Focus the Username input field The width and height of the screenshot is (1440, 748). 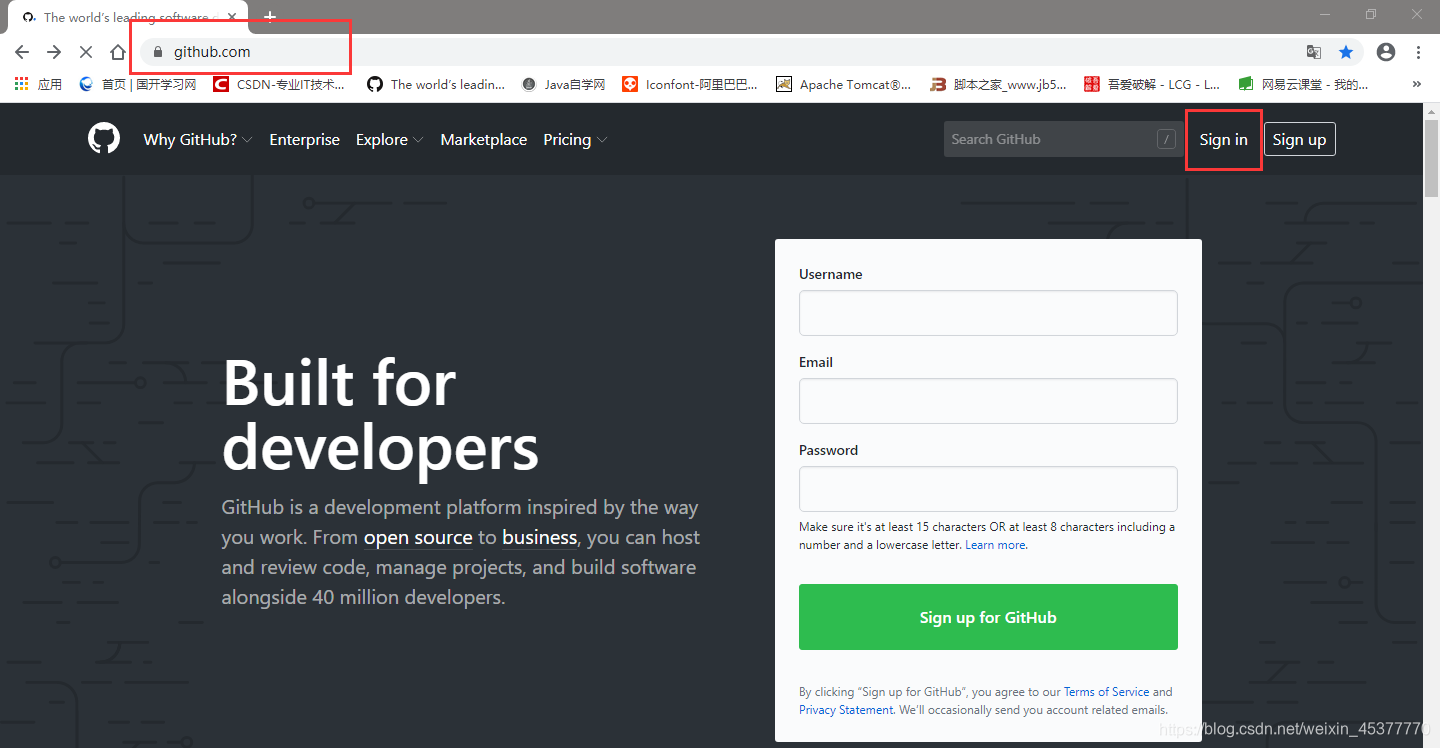988,313
